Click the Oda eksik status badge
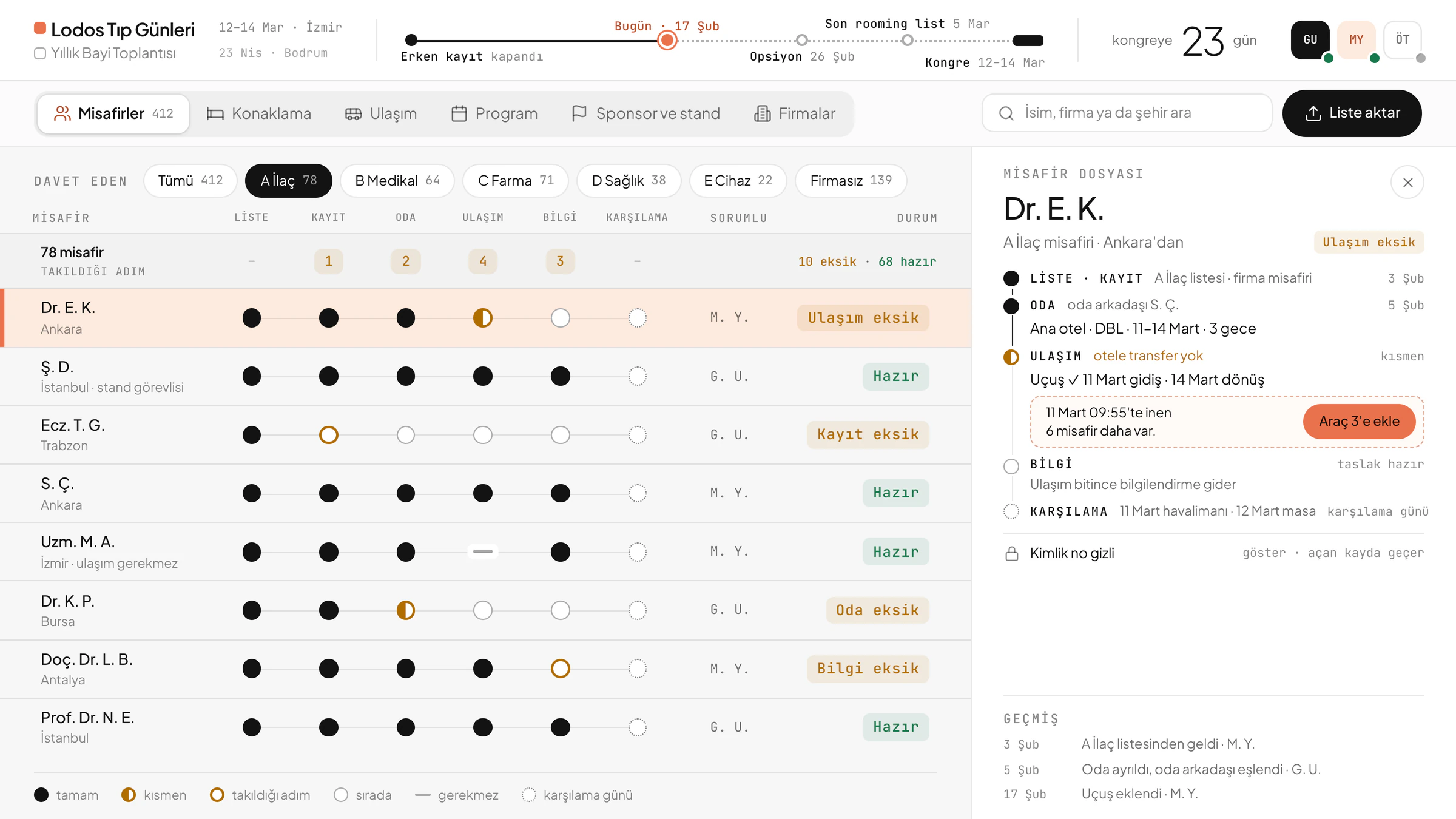Viewport: 1456px width, 819px height. [877, 610]
